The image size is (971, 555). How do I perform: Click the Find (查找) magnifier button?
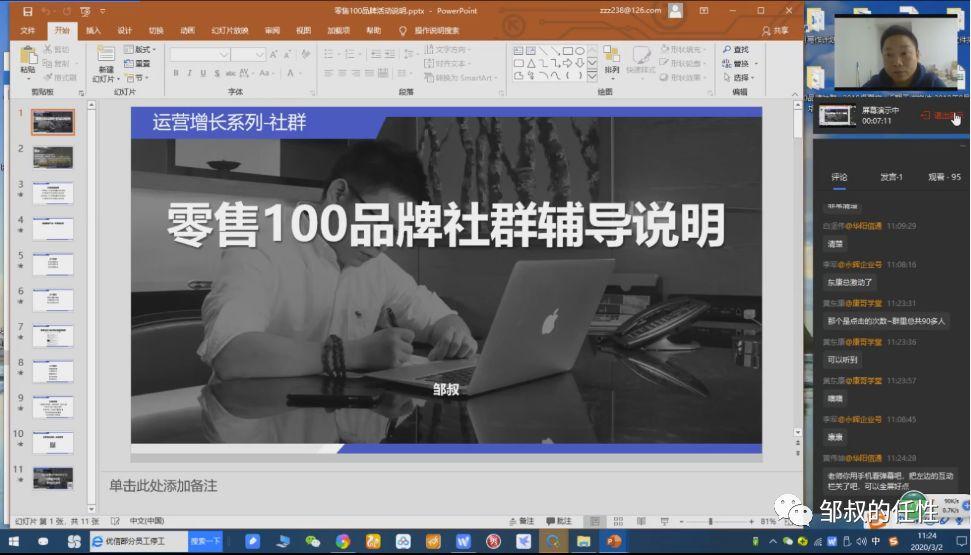(x=736, y=50)
